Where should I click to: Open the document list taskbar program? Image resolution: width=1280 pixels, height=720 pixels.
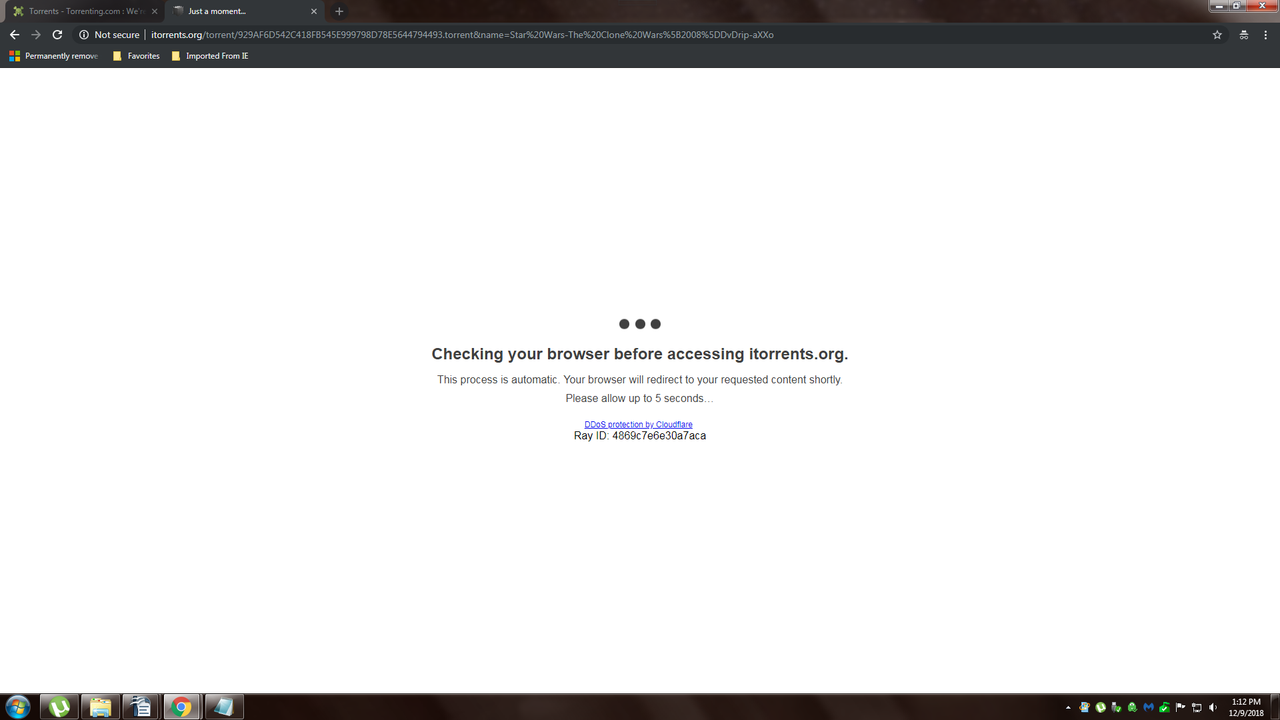141,707
